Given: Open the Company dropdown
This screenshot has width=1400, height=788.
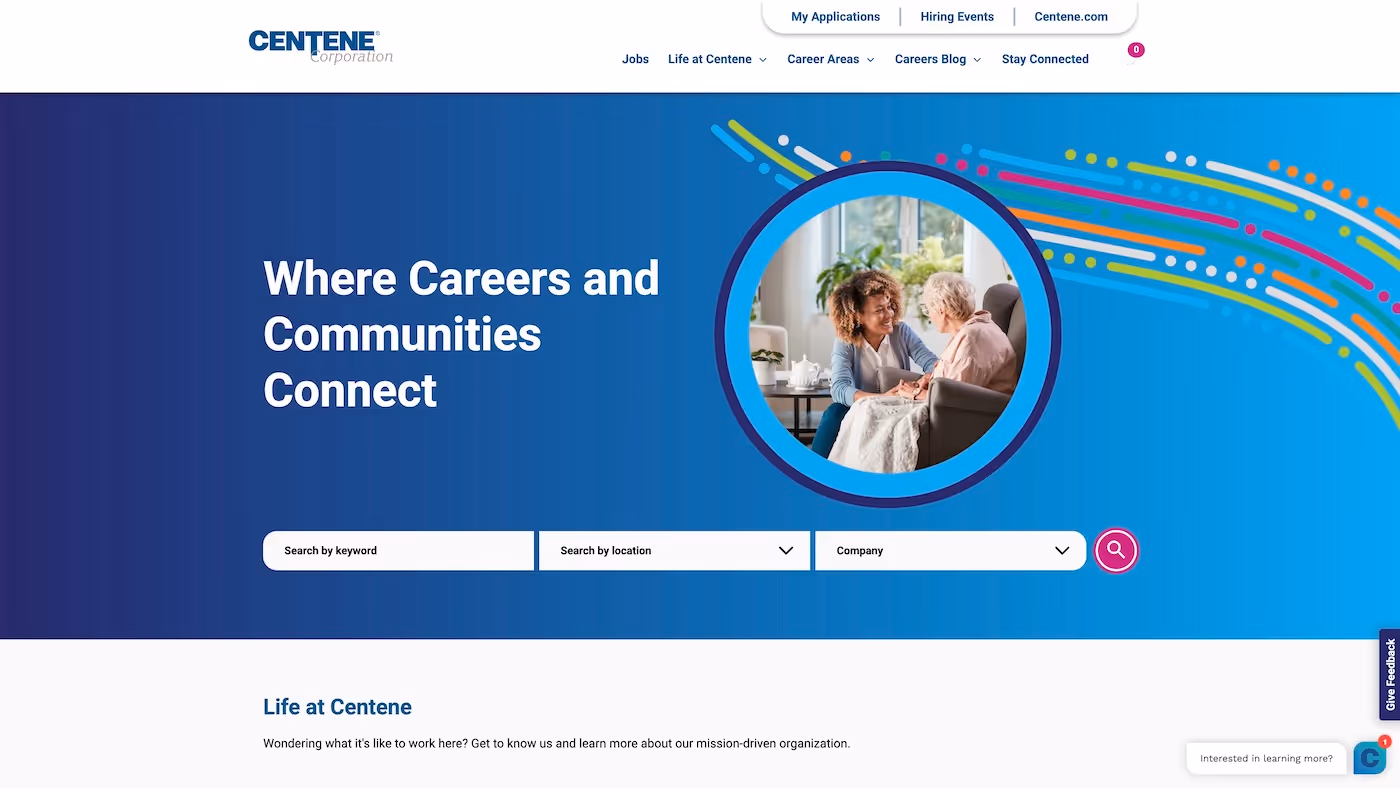Looking at the screenshot, I should pos(1062,550).
